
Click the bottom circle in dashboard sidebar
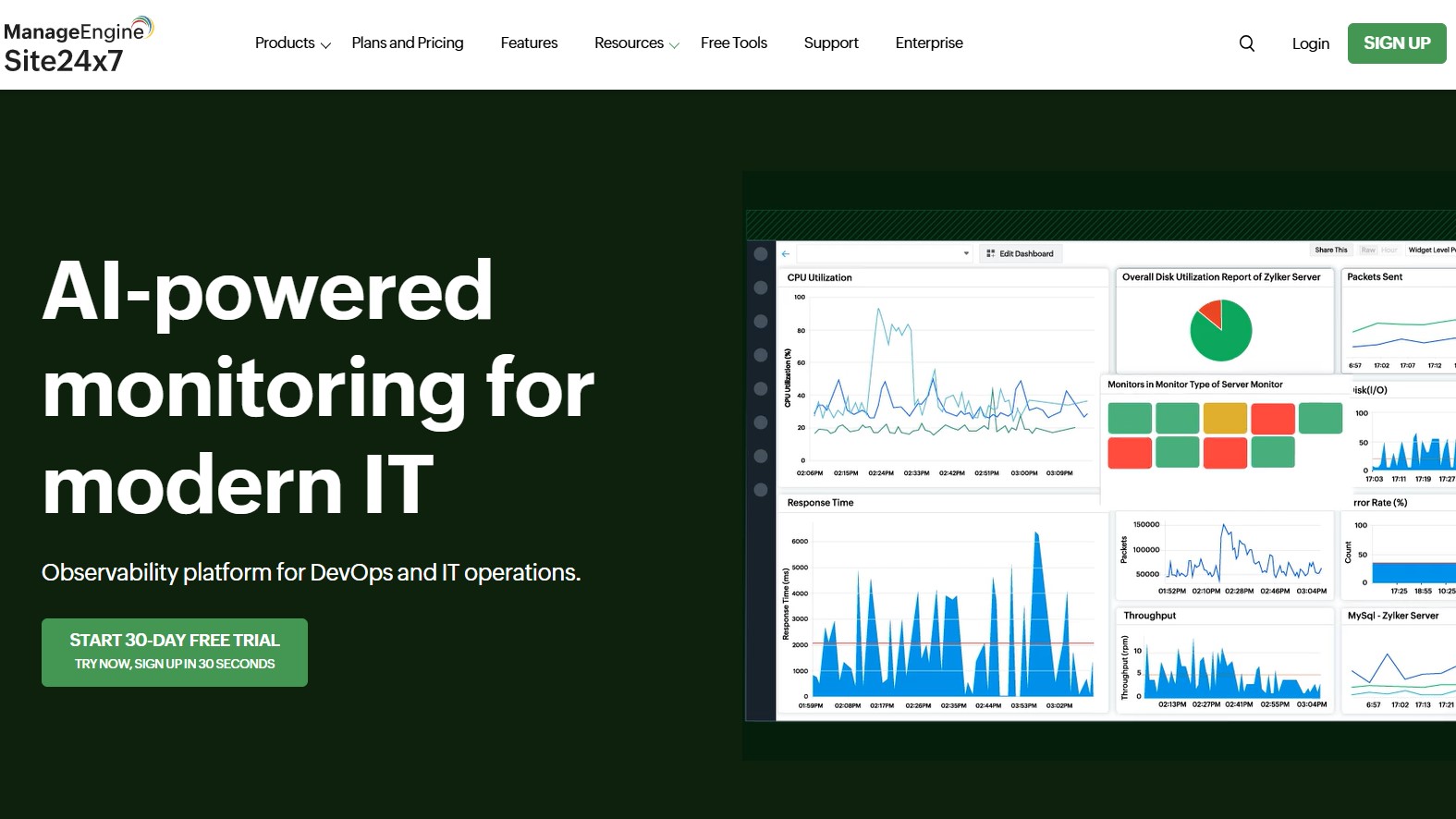pos(761,490)
